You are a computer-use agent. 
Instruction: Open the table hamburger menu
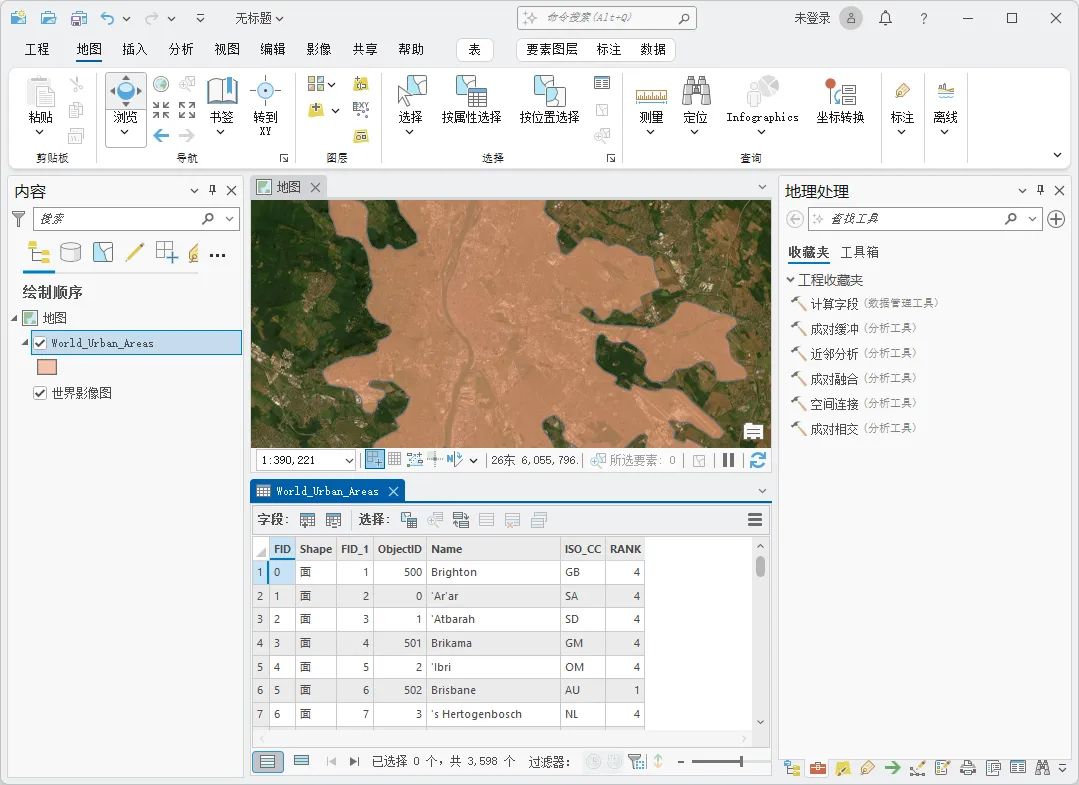pyautogui.click(x=755, y=520)
